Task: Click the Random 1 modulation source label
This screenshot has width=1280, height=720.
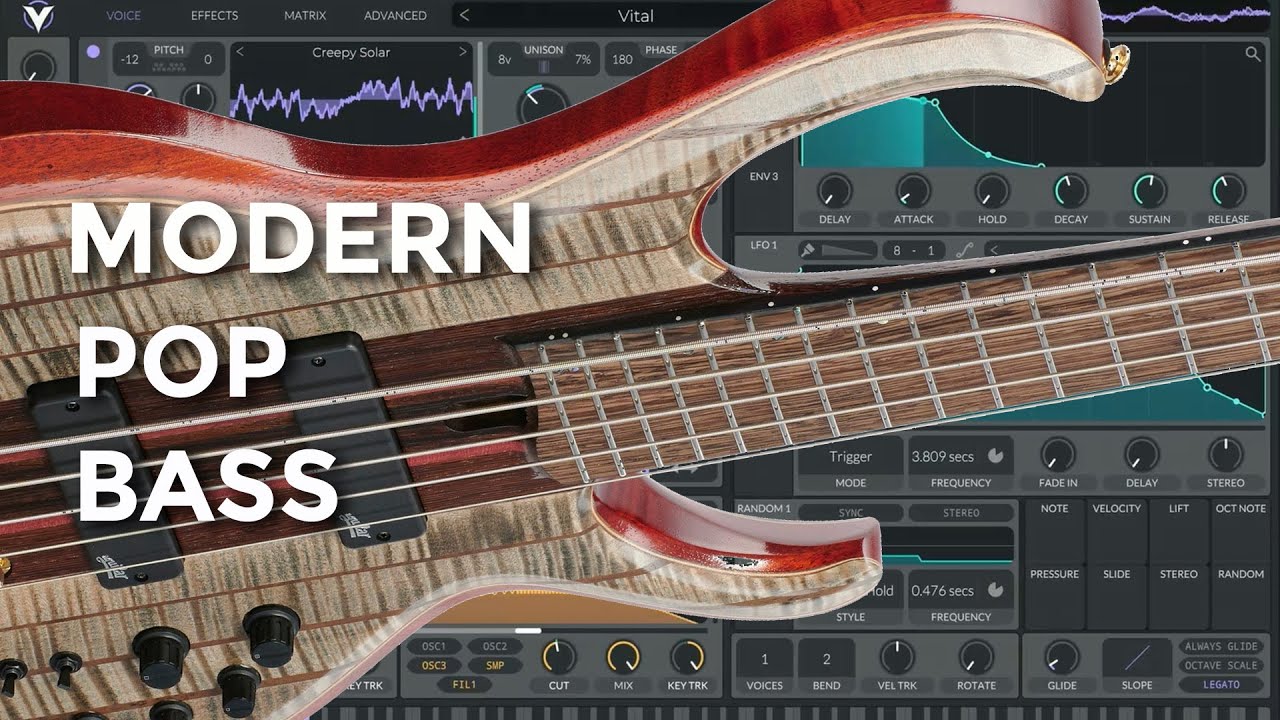Action: (764, 509)
